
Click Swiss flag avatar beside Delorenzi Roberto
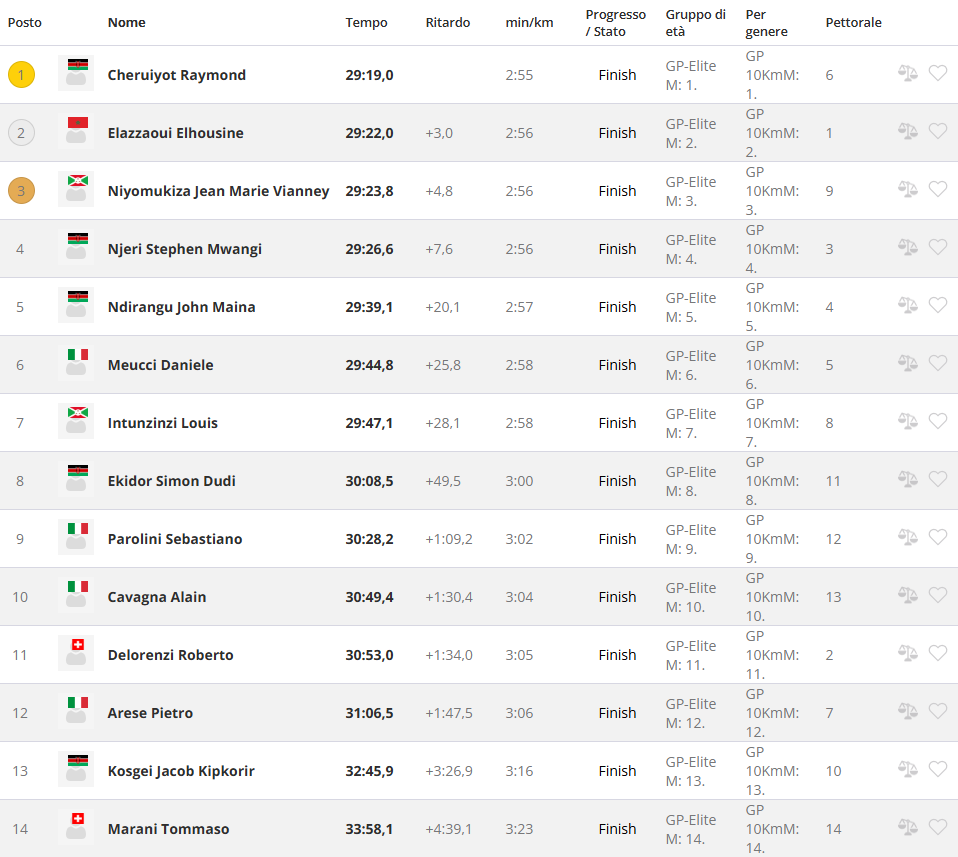click(76, 654)
